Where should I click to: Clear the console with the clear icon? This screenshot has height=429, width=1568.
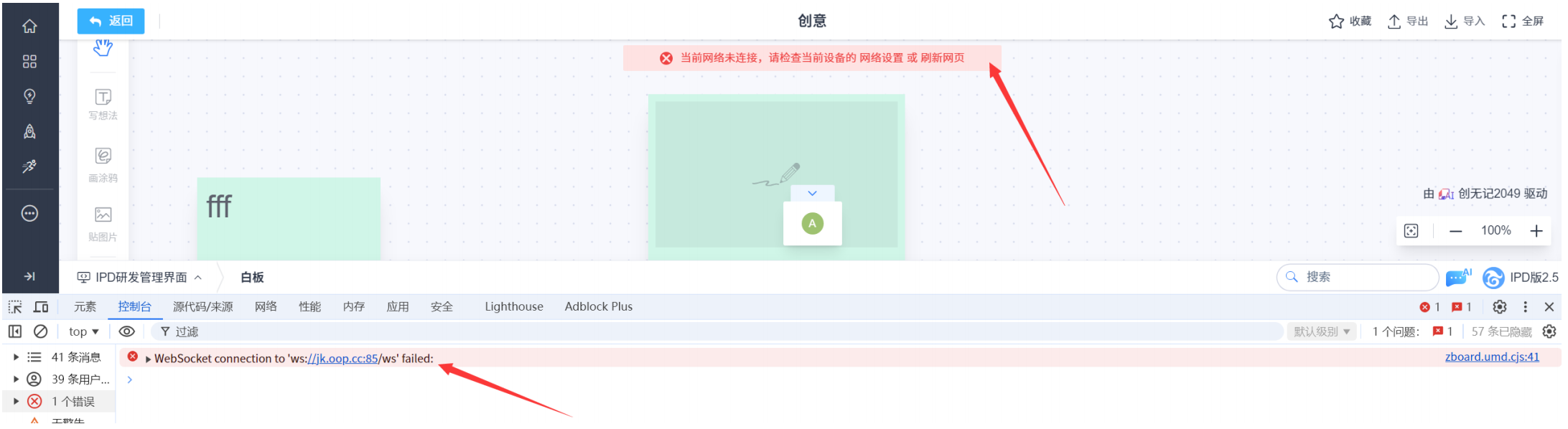[41, 331]
